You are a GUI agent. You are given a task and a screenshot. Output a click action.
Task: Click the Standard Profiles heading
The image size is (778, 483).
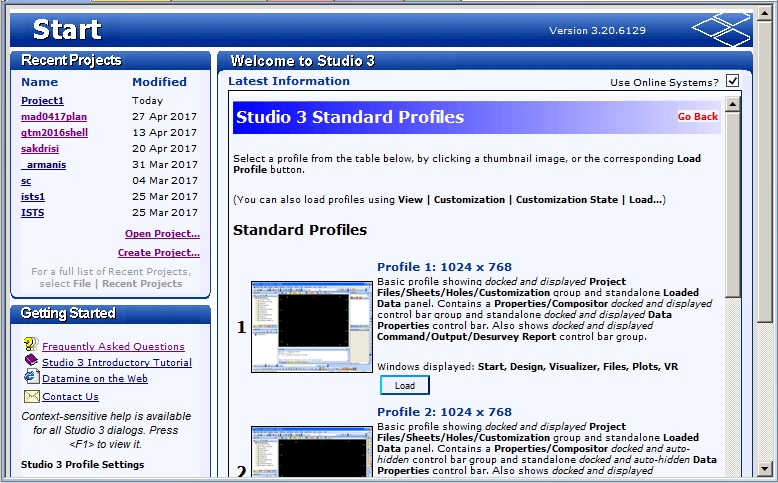click(x=300, y=230)
